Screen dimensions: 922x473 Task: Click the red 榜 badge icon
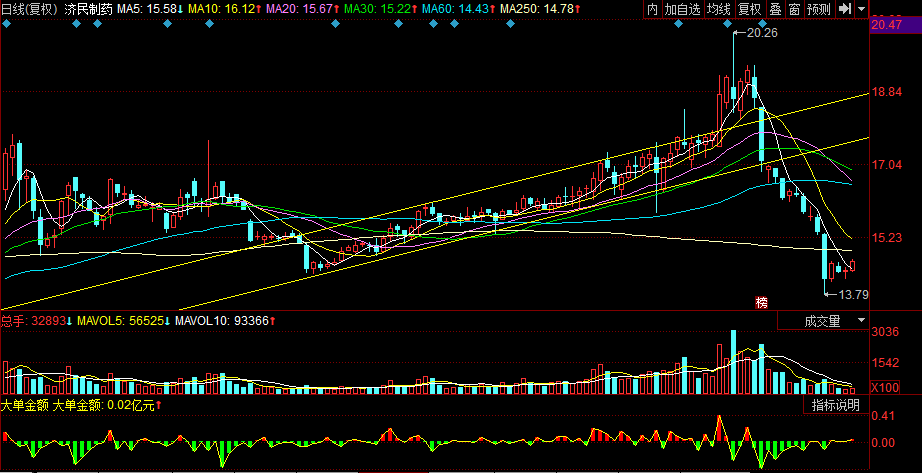pos(761,302)
